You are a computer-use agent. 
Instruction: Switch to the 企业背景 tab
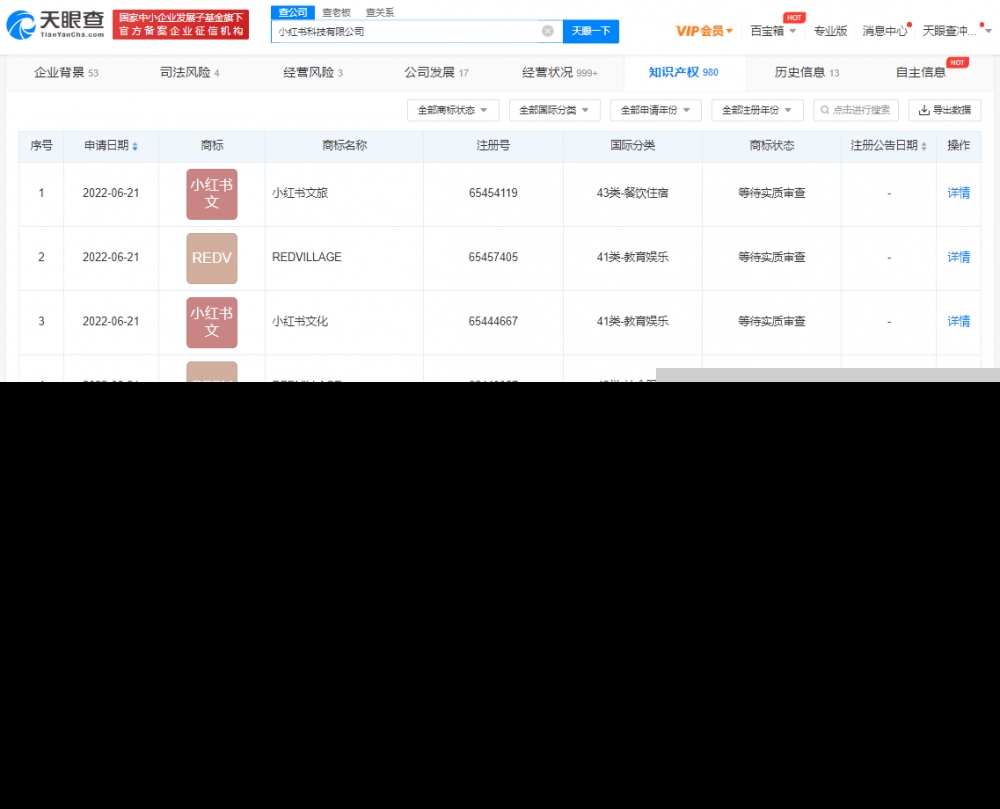tap(66, 73)
